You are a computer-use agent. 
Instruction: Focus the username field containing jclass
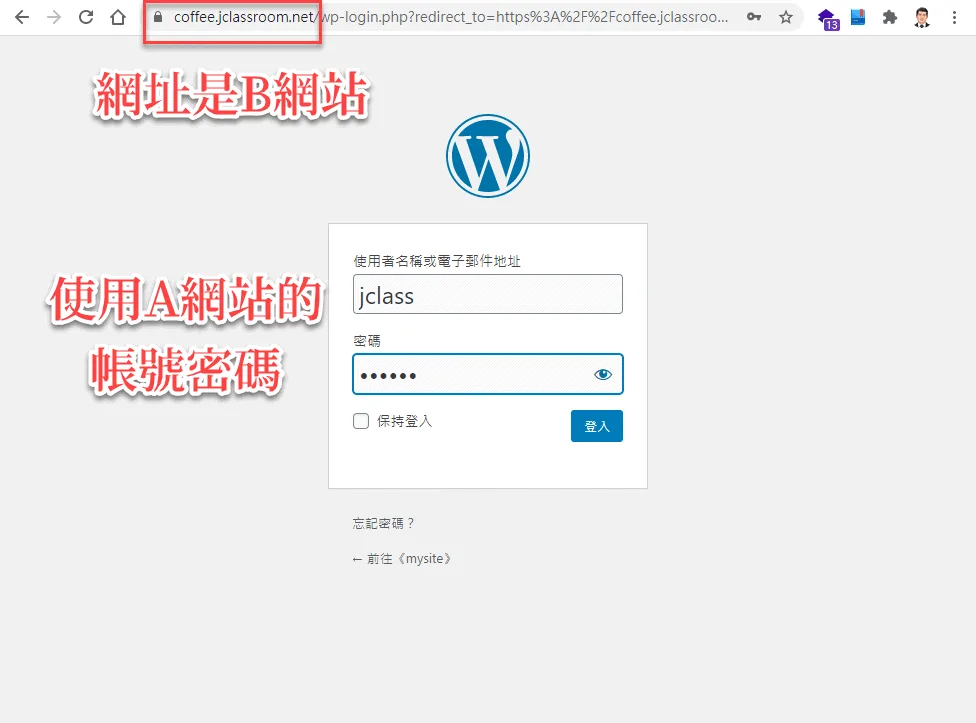(487, 294)
